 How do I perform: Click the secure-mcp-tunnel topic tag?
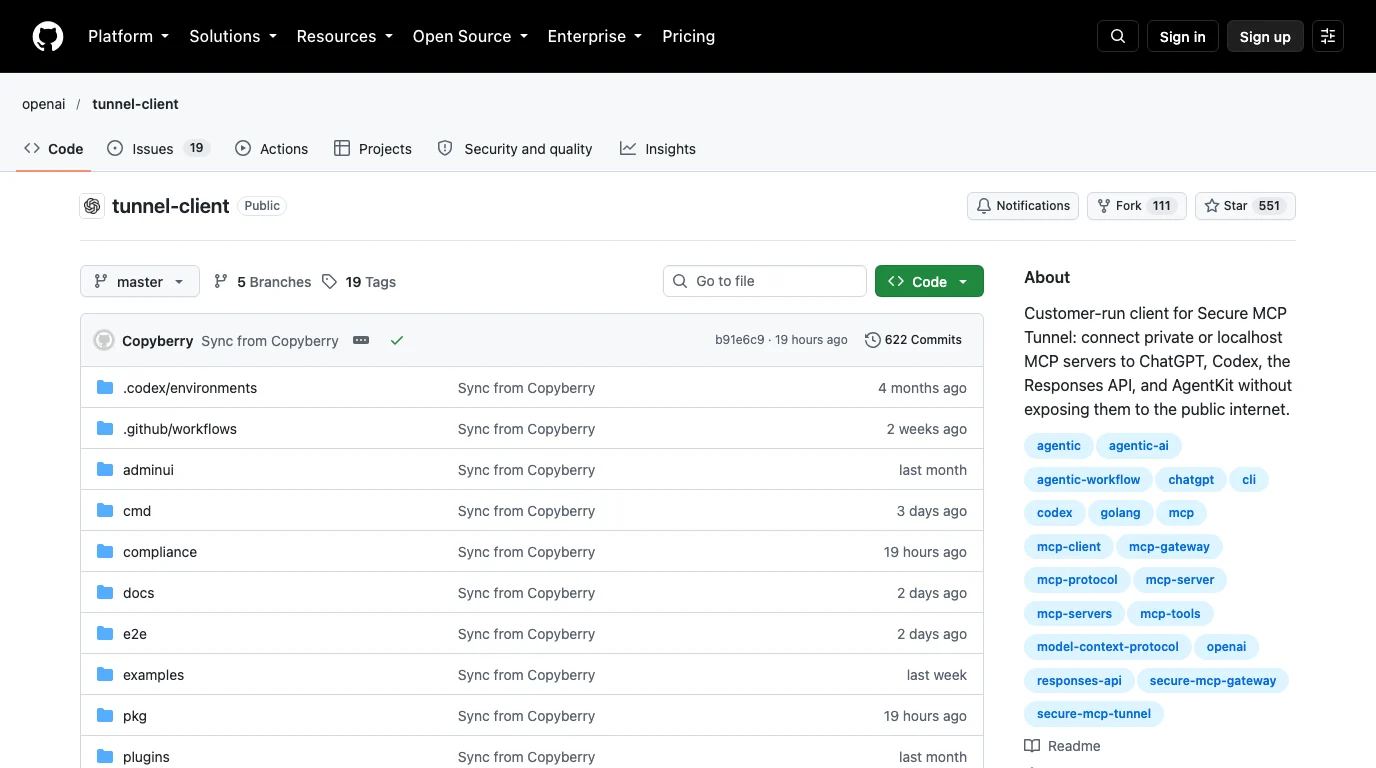(1094, 714)
